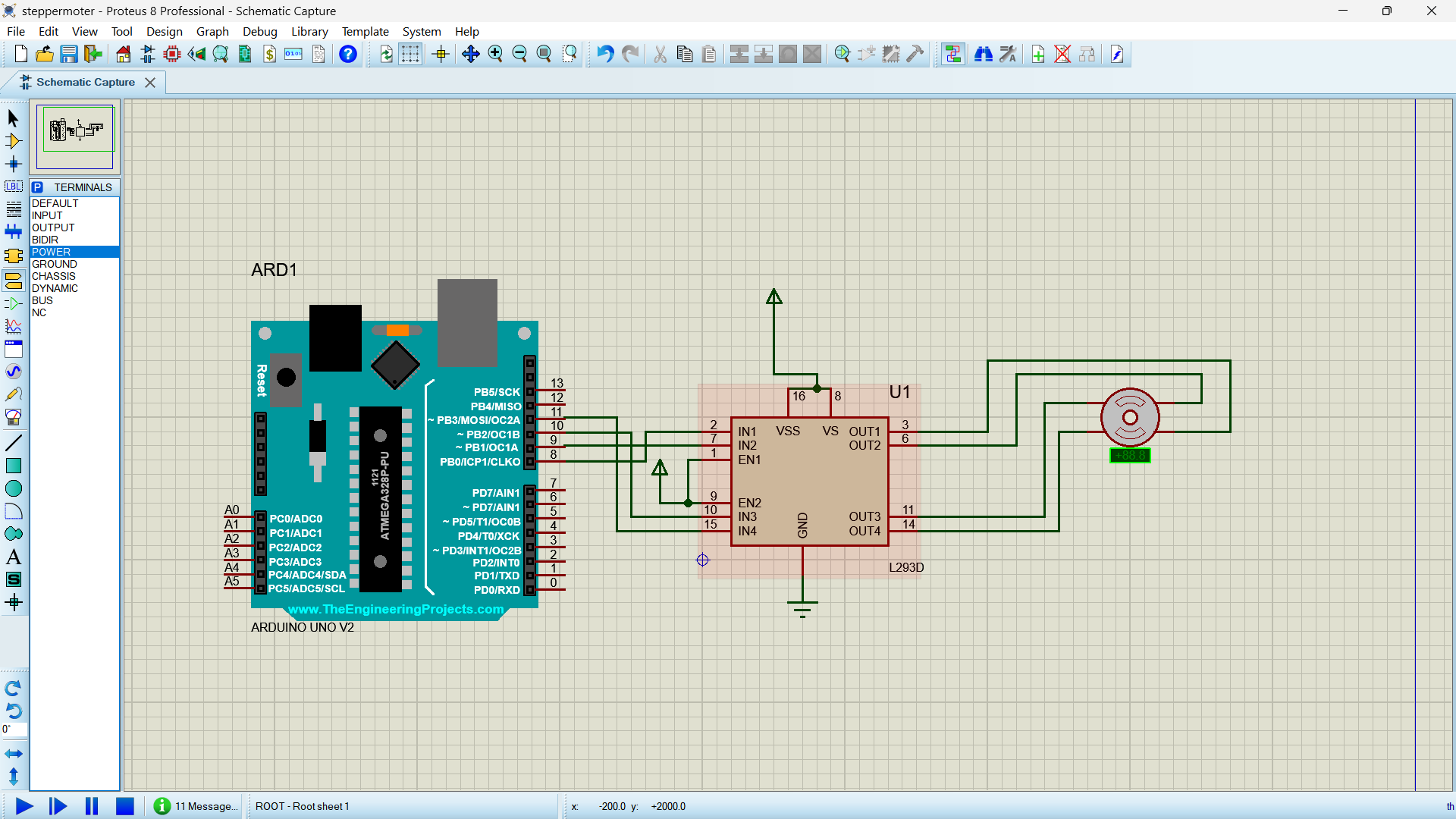The height and width of the screenshot is (819, 1456).
Task: Click the Save Project toolbar icon
Action: (69, 54)
